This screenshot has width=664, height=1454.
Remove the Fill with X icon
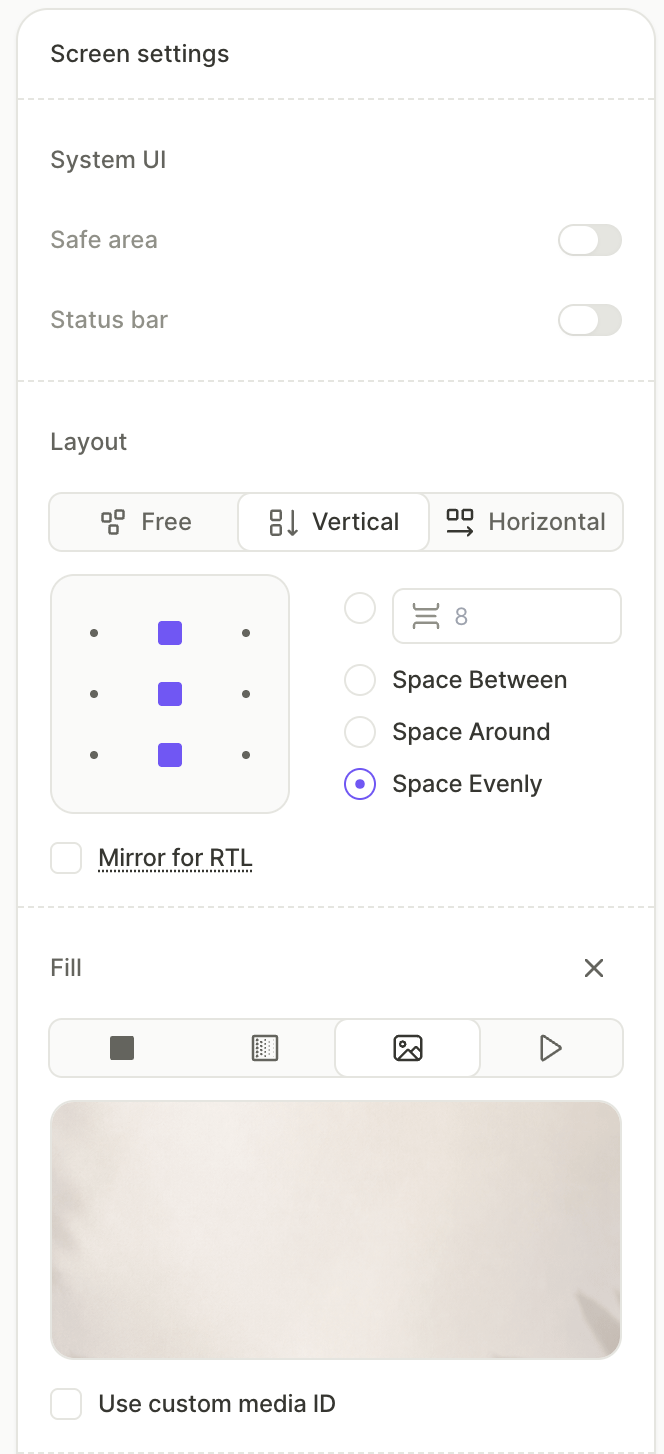click(x=594, y=968)
